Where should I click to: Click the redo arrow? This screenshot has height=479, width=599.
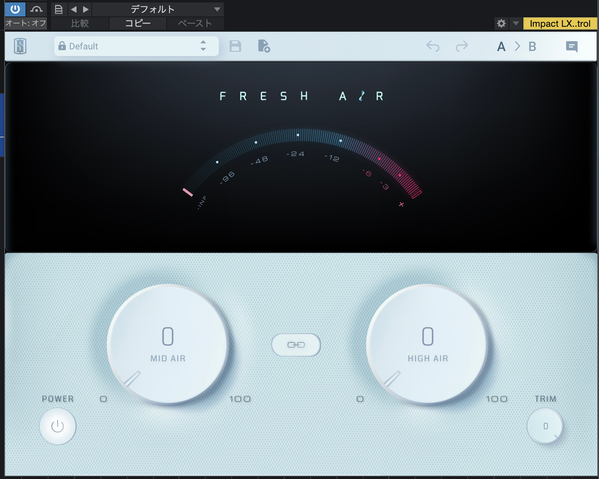click(461, 46)
